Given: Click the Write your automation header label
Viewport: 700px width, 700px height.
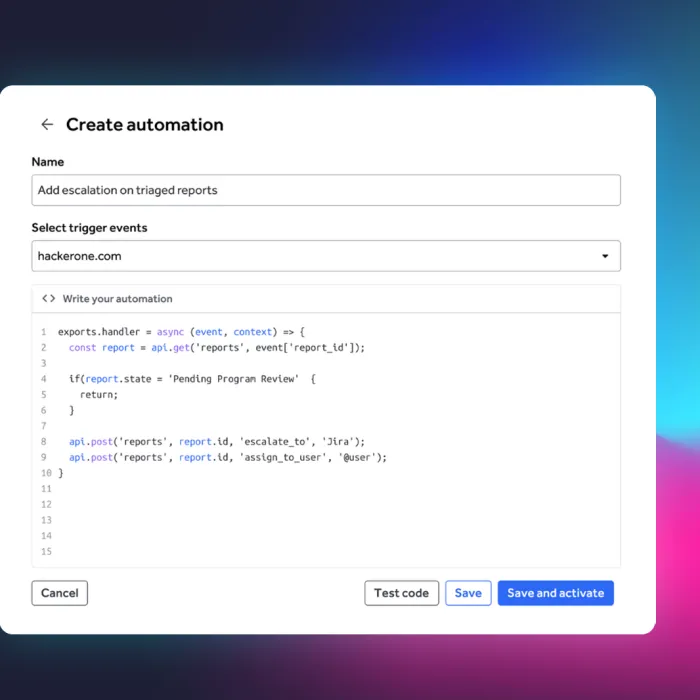Looking at the screenshot, I should [117, 299].
